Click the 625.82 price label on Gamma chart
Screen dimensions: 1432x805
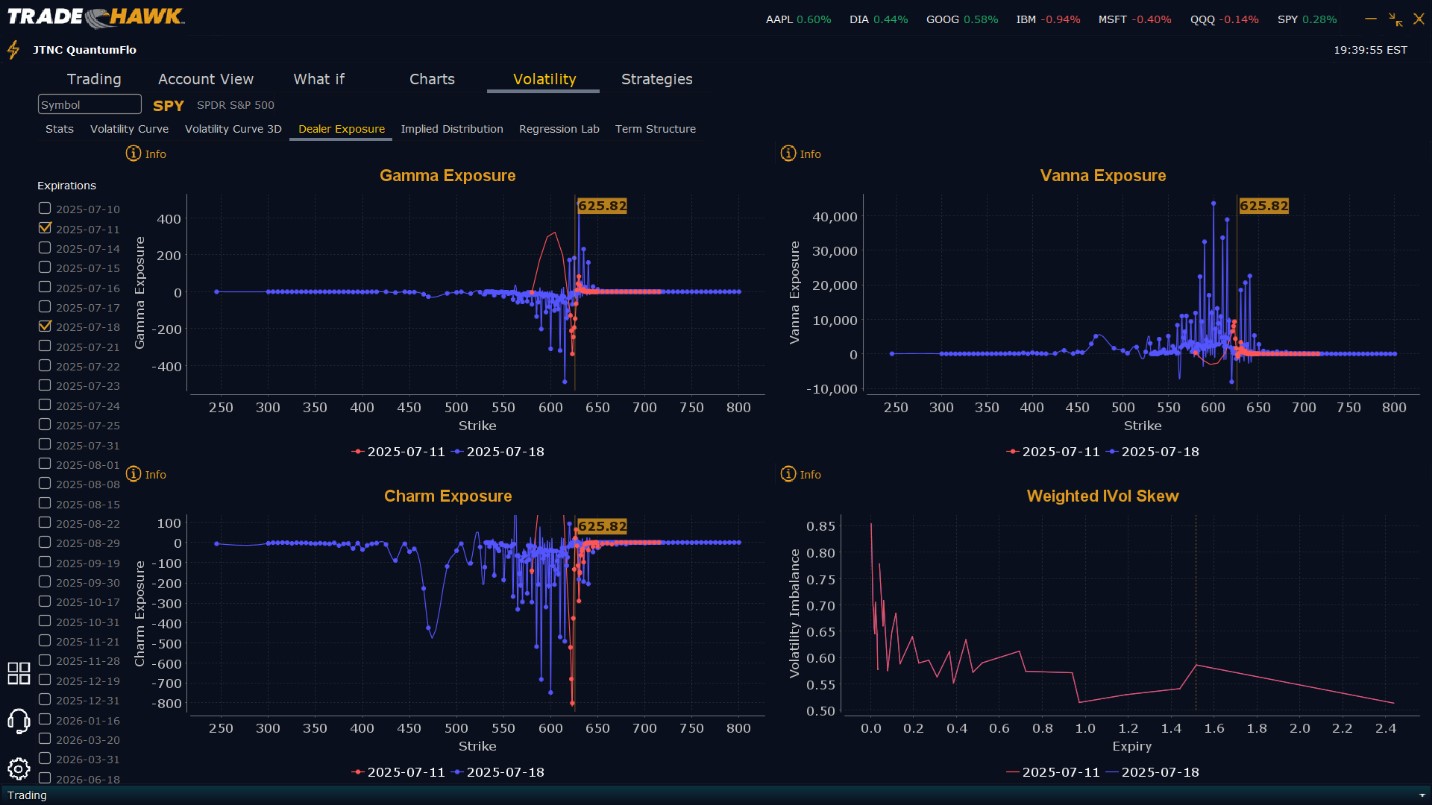(x=602, y=206)
